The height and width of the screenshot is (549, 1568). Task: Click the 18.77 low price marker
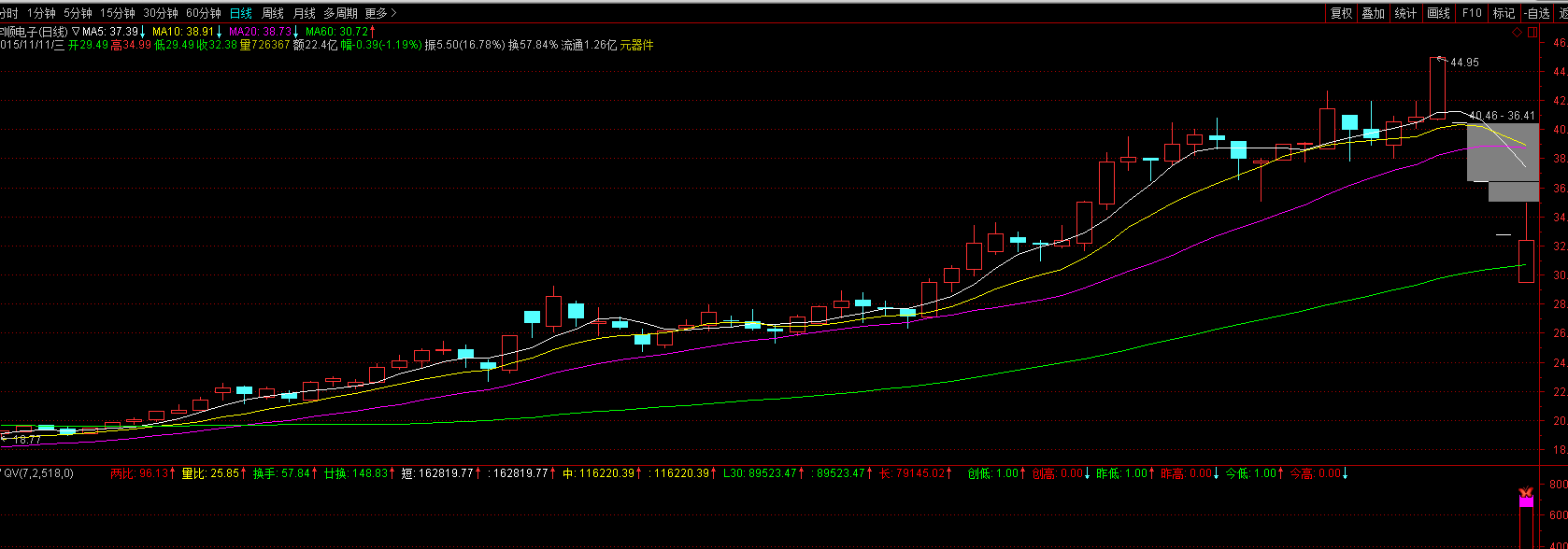tap(26, 440)
